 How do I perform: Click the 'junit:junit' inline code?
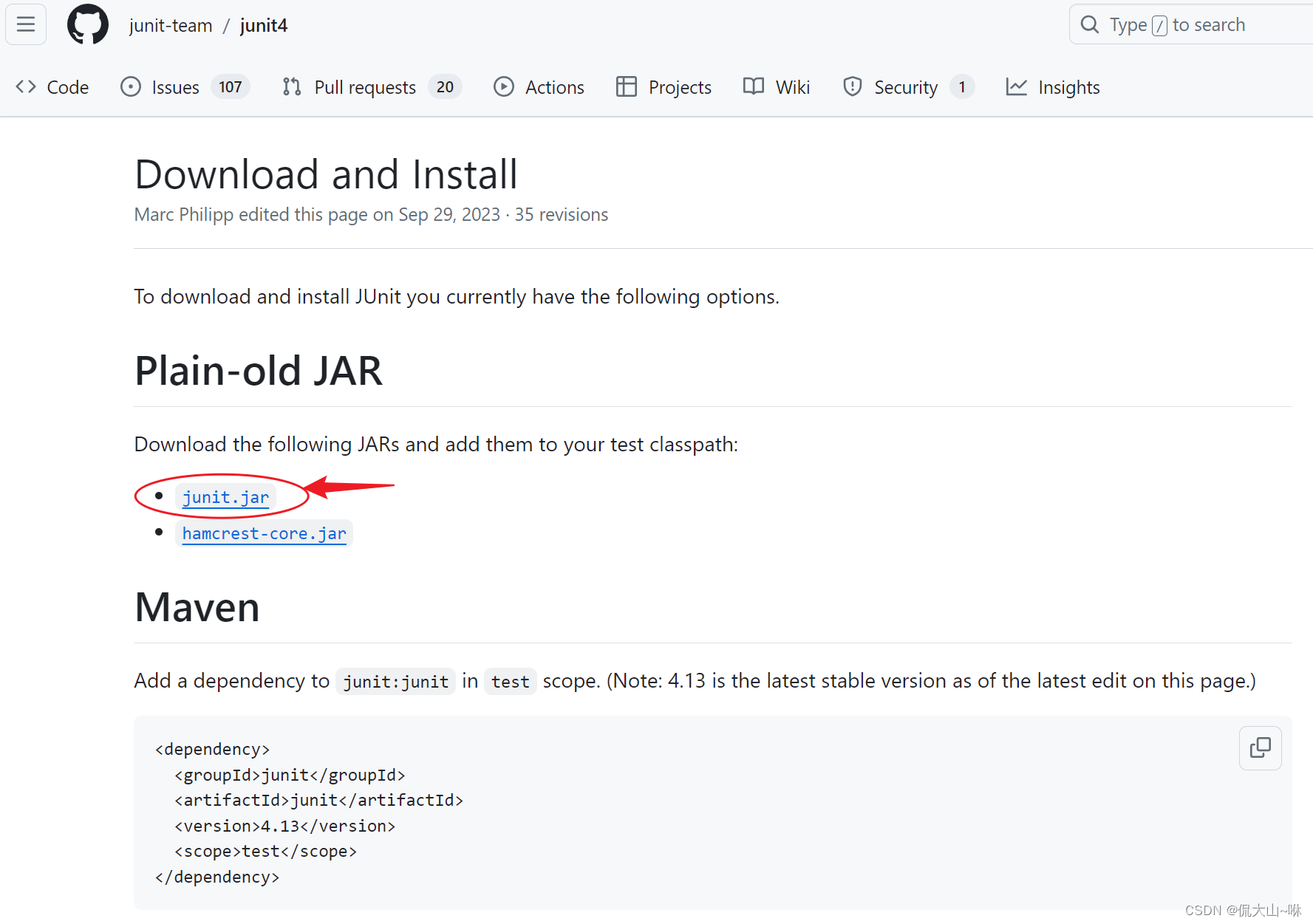click(x=395, y=682)
